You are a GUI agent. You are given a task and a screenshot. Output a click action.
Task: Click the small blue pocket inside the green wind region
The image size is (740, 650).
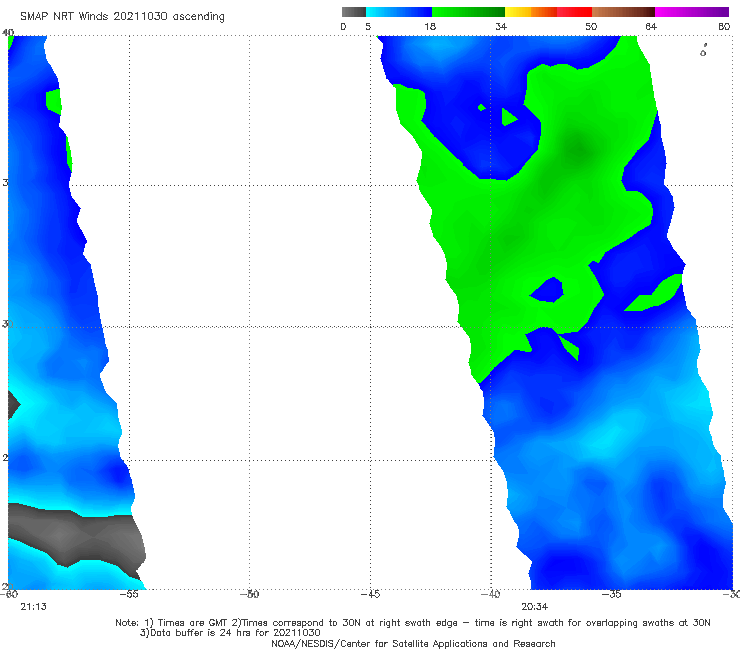pyautogui.click(x=547, y=290)
